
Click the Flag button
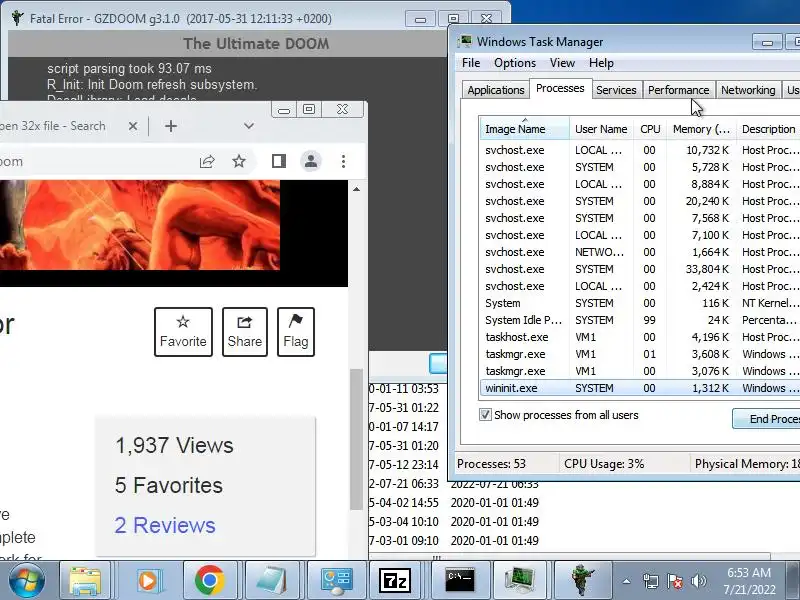pos(296,332)
